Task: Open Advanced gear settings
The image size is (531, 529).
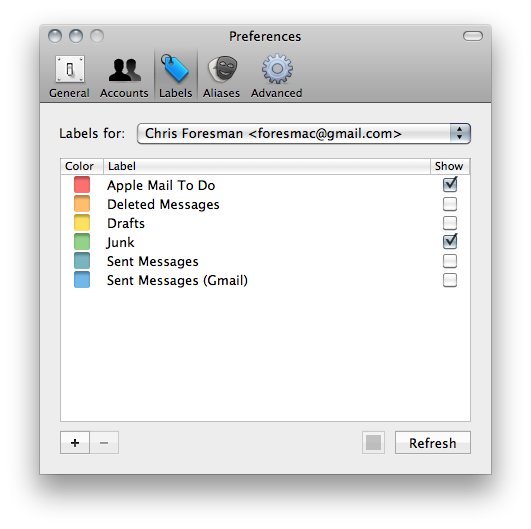Action: pos(277,69)
